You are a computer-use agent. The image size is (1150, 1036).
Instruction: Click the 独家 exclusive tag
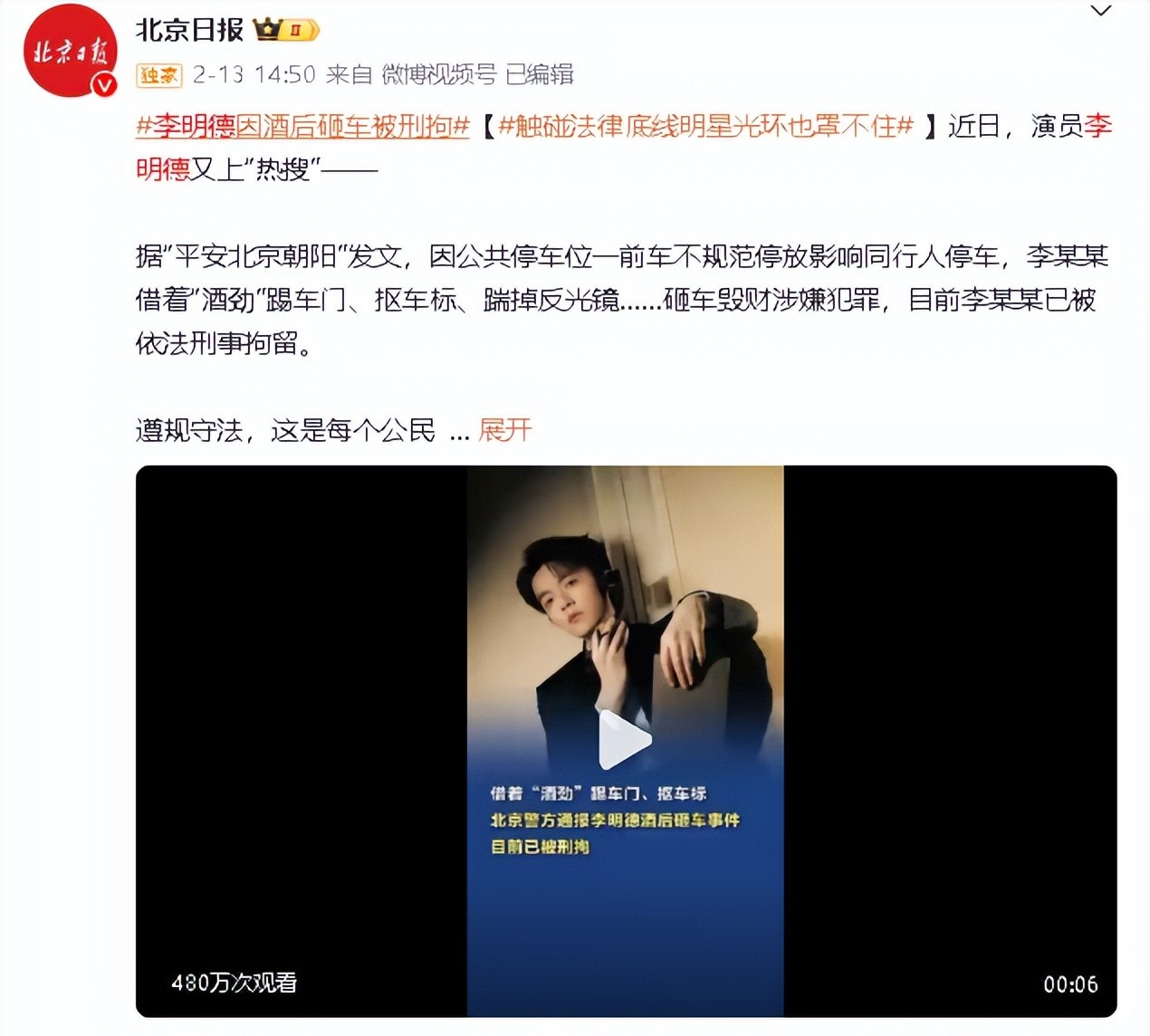pyautogui.click(x=159, y=75)
